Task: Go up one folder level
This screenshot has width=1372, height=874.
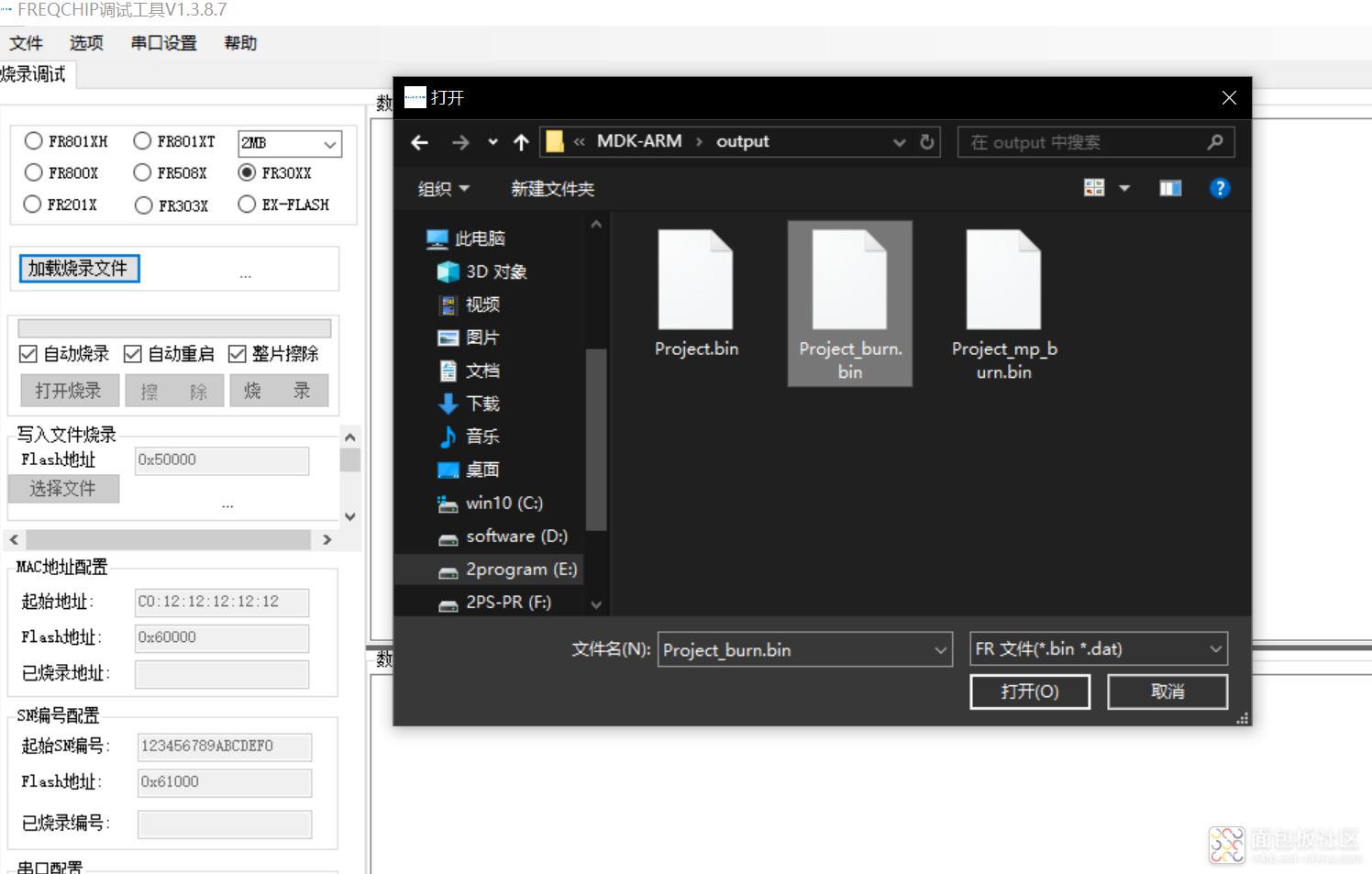Action: point(521,142)
